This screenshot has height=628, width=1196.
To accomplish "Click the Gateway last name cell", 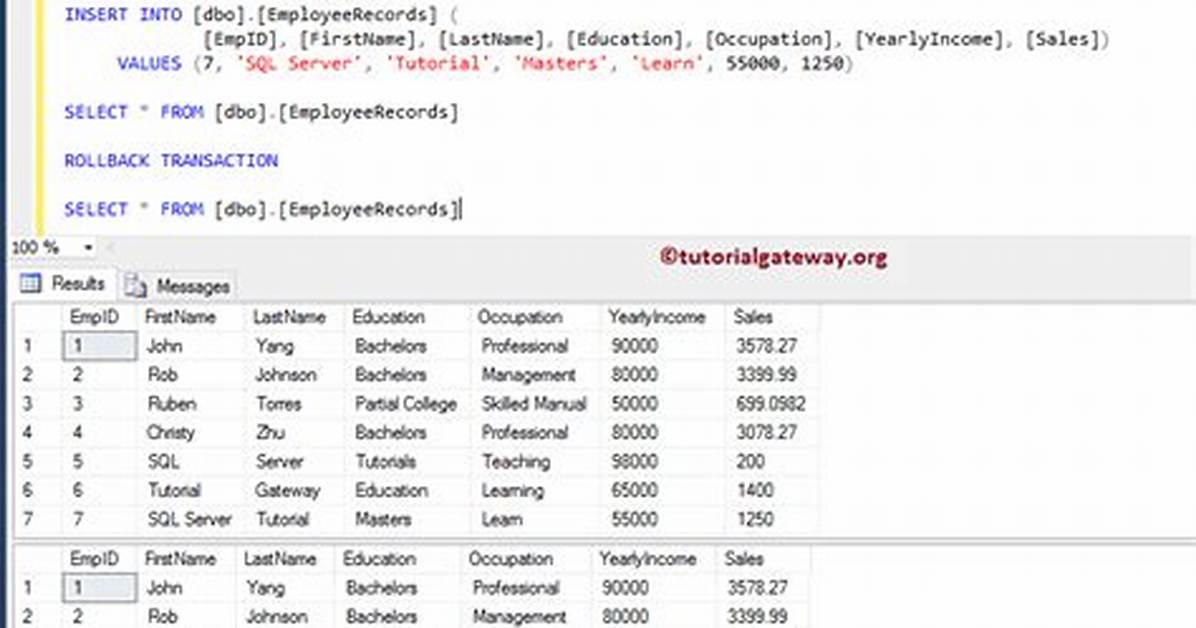I will pos(288,491).
